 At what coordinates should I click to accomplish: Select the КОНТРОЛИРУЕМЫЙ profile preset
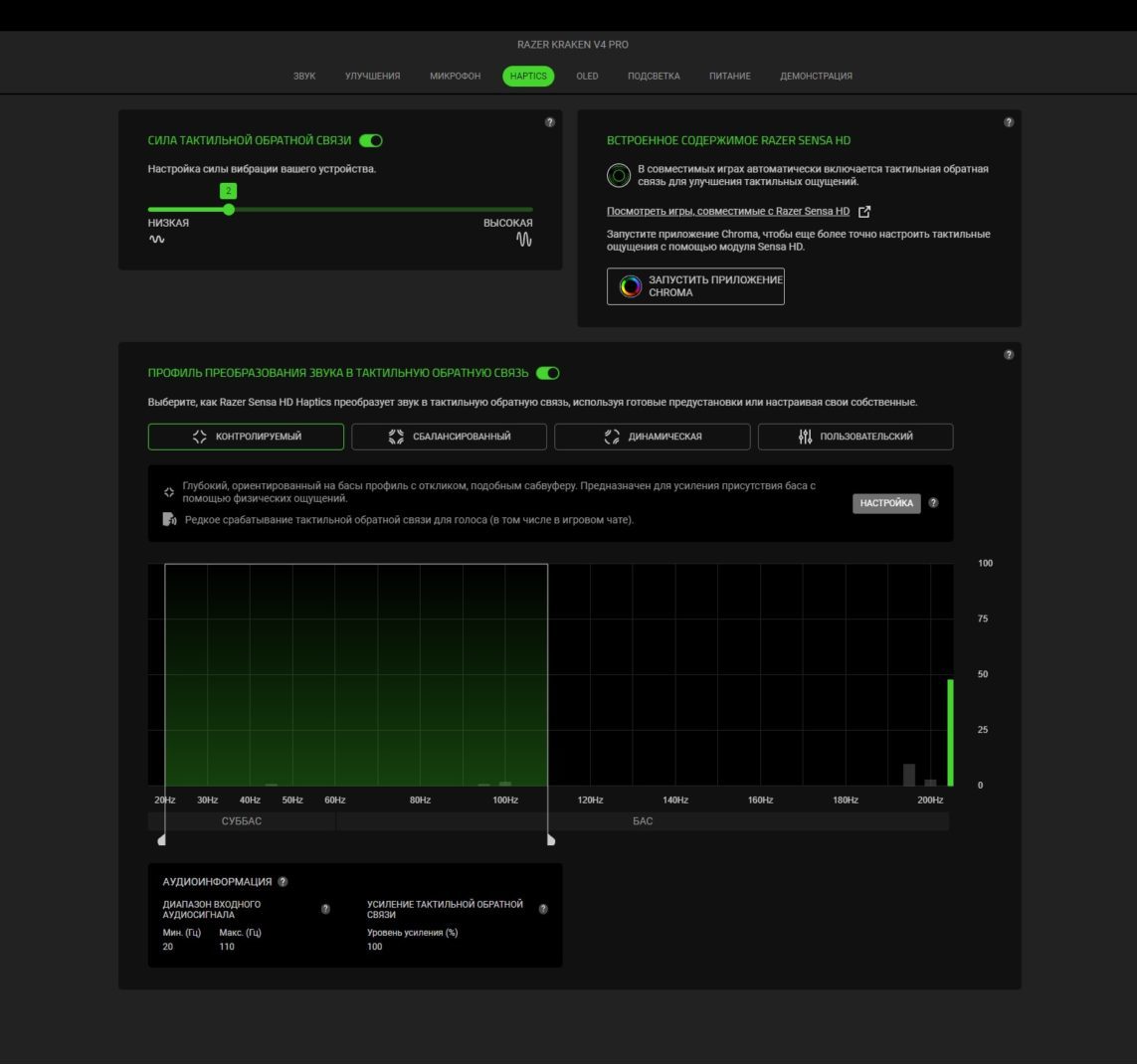(x=246, y=438)
